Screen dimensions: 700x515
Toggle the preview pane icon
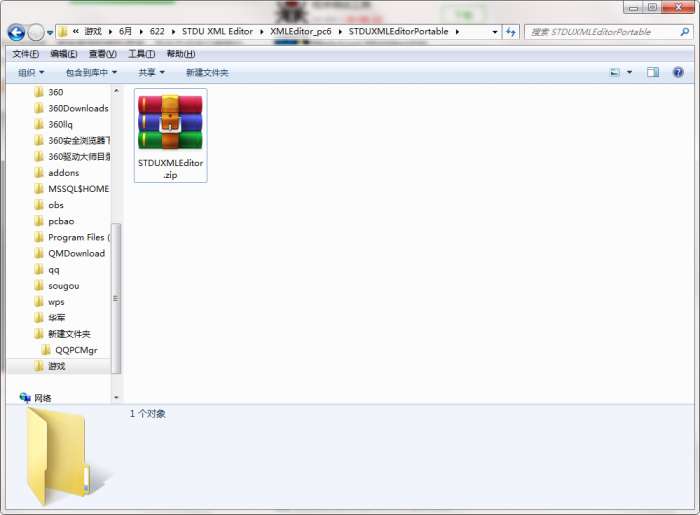653,72
